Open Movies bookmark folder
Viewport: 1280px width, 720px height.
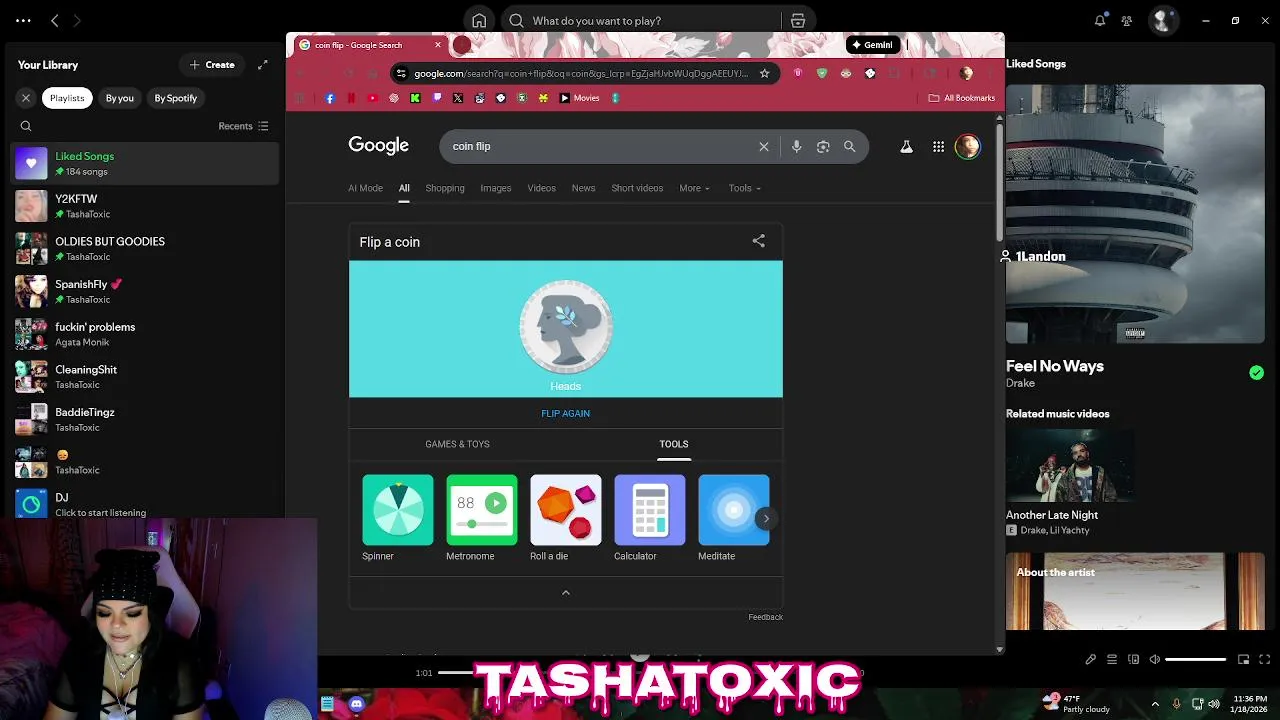point(580,98)
